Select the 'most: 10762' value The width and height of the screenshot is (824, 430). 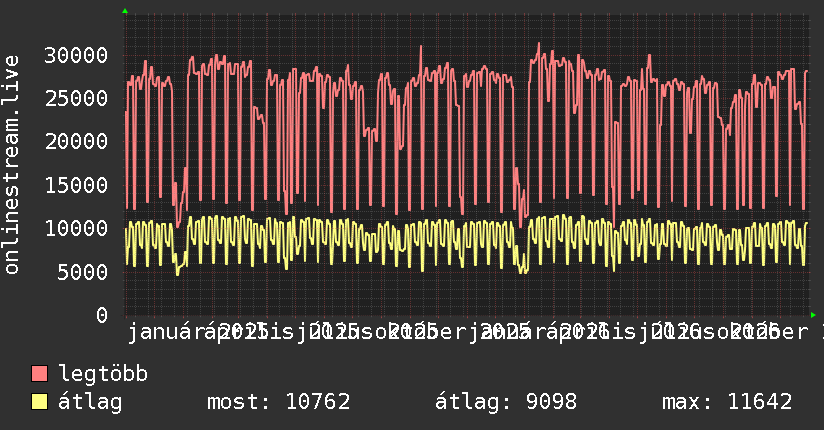coord(279,402)
